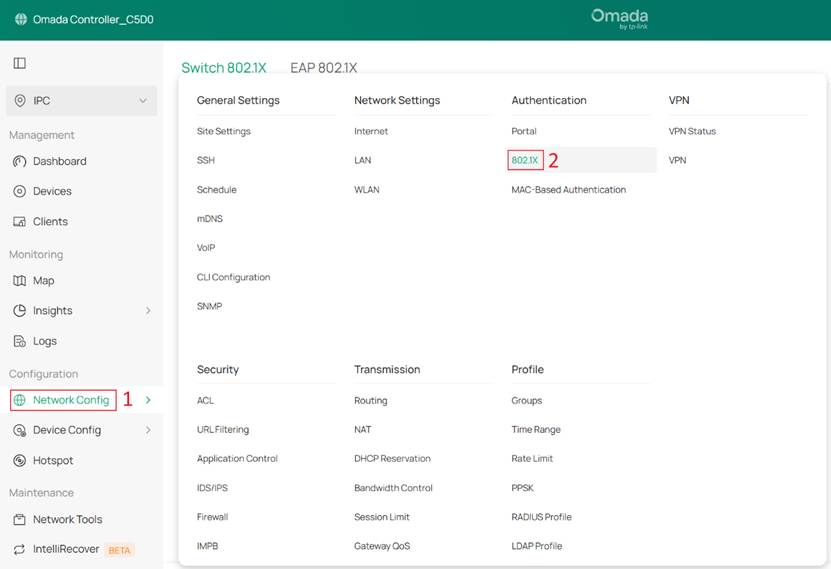Click the Map icon under Monitoring

point(19,281)
